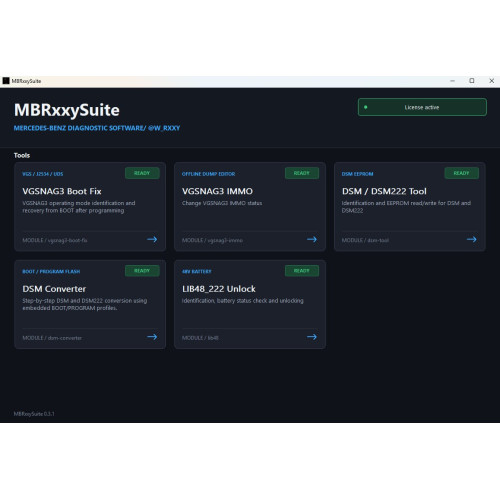Click the DSM EEPROM read/write description
The width and height of the screenshot is (500, 500).
406,207
